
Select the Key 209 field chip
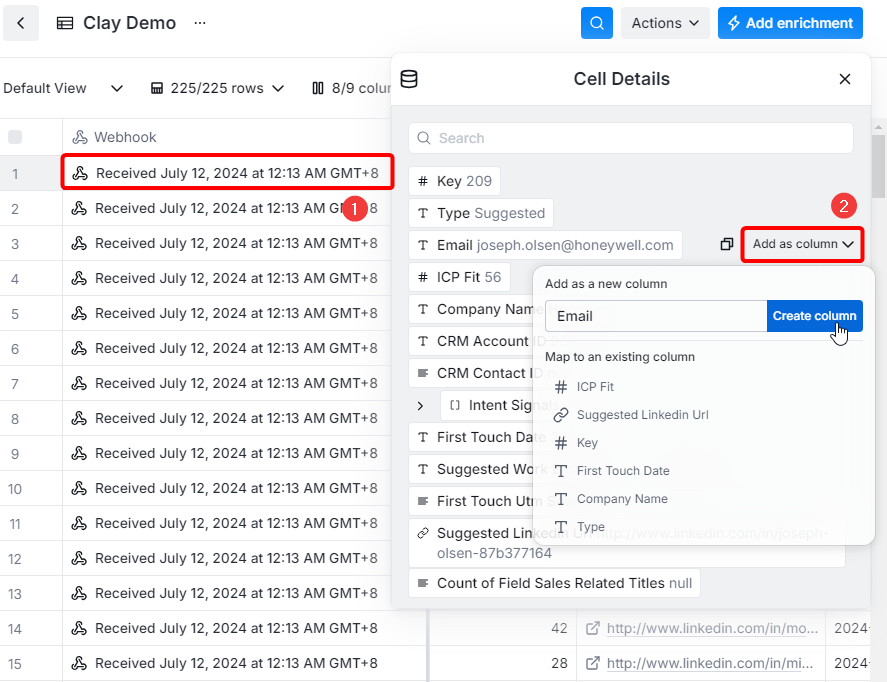tap(454, 181)
